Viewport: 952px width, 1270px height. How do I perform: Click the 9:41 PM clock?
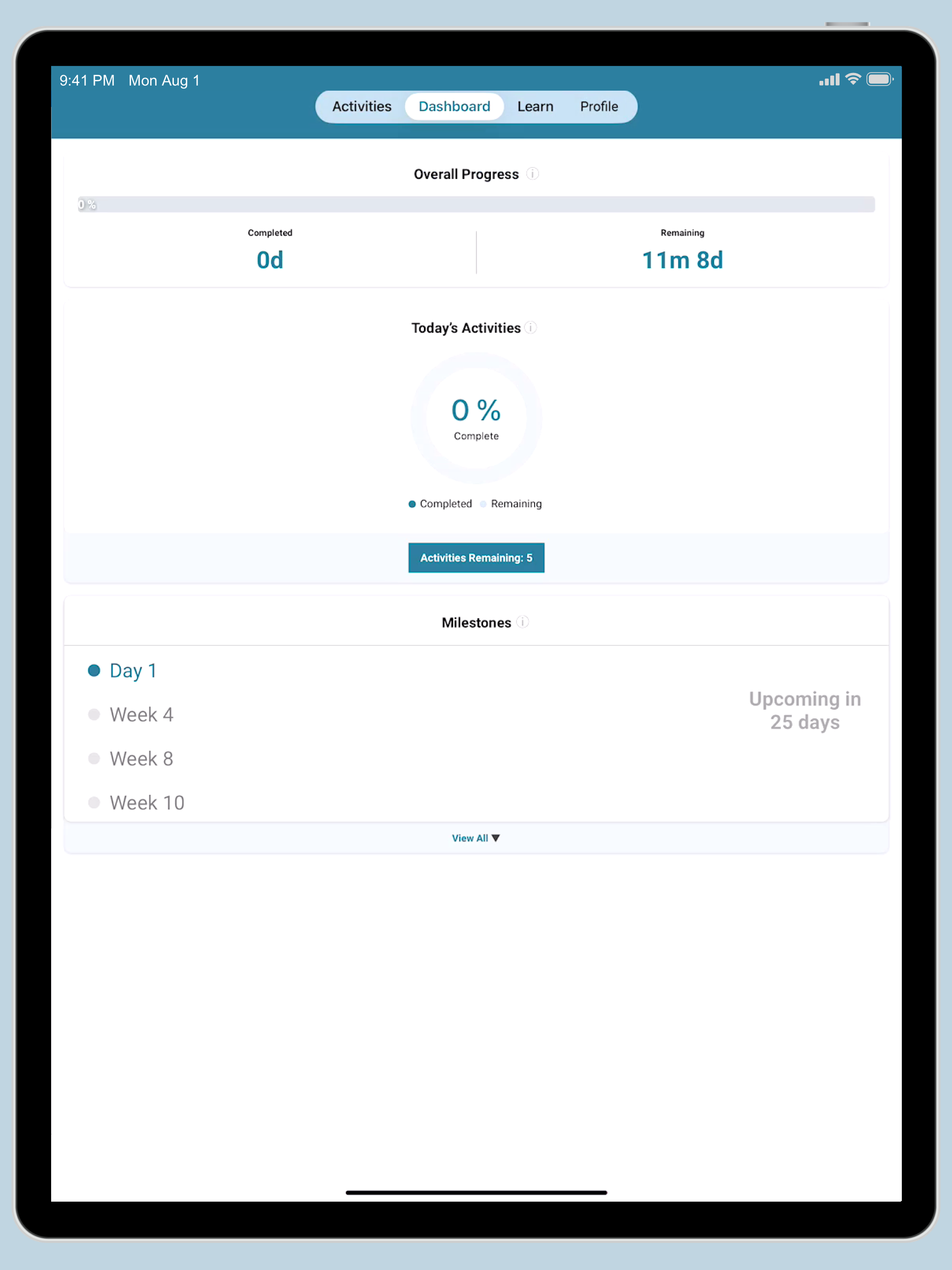(87, 80)
